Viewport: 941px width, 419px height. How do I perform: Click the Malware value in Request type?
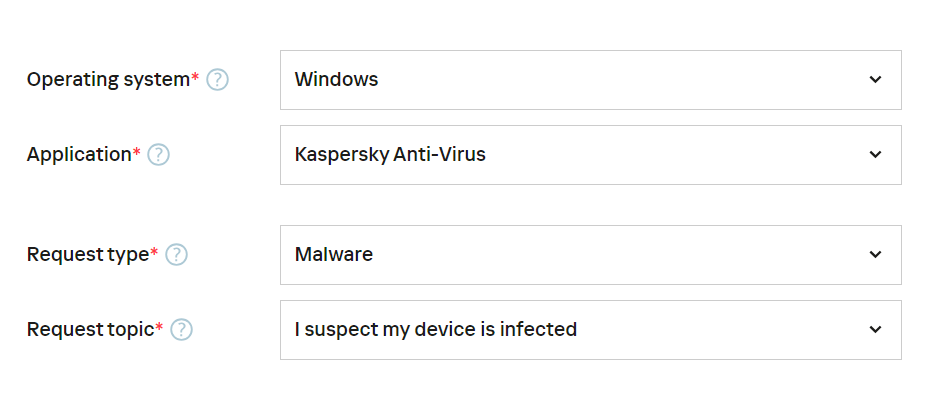[x=334, y=255]
